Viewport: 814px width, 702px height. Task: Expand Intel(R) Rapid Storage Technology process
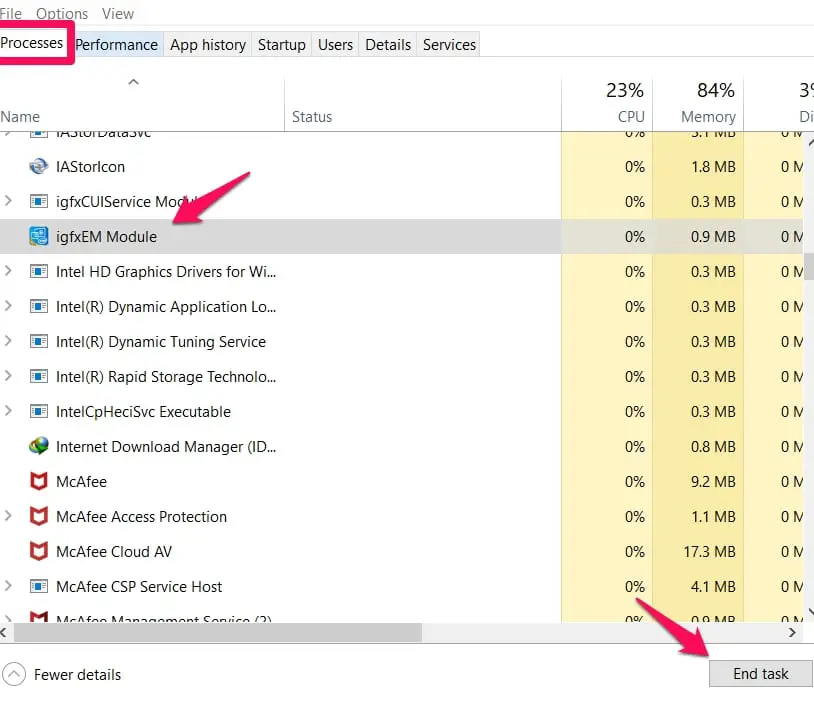click(x=8, y=375)
